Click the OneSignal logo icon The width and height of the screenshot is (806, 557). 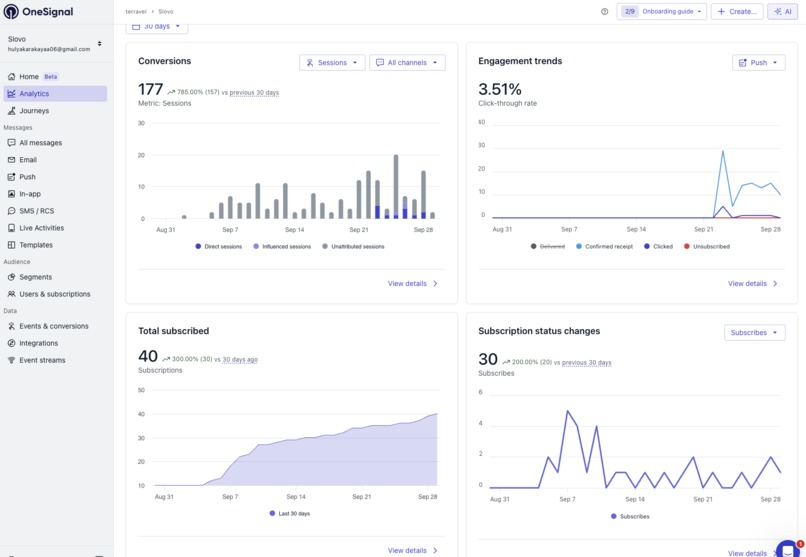point(11,11)
